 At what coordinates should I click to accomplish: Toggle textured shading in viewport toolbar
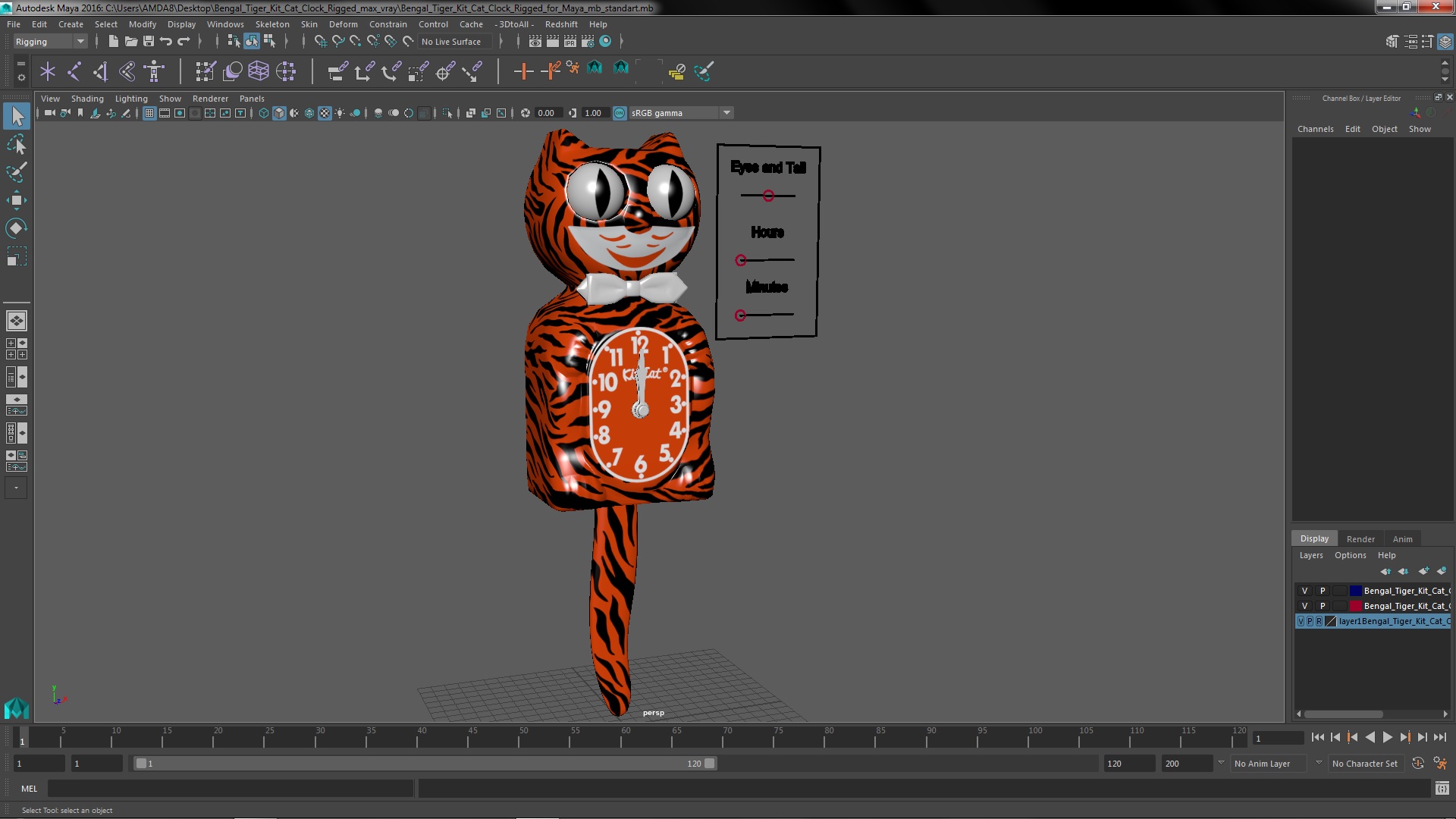325,113
